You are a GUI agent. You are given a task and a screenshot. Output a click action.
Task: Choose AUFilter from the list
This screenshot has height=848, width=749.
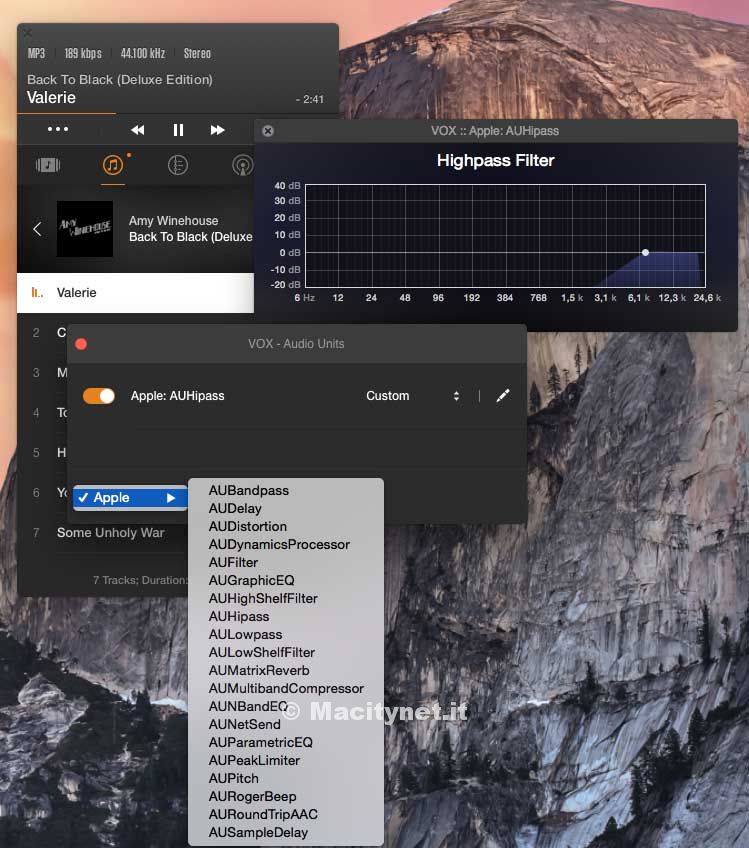[286, 562]
